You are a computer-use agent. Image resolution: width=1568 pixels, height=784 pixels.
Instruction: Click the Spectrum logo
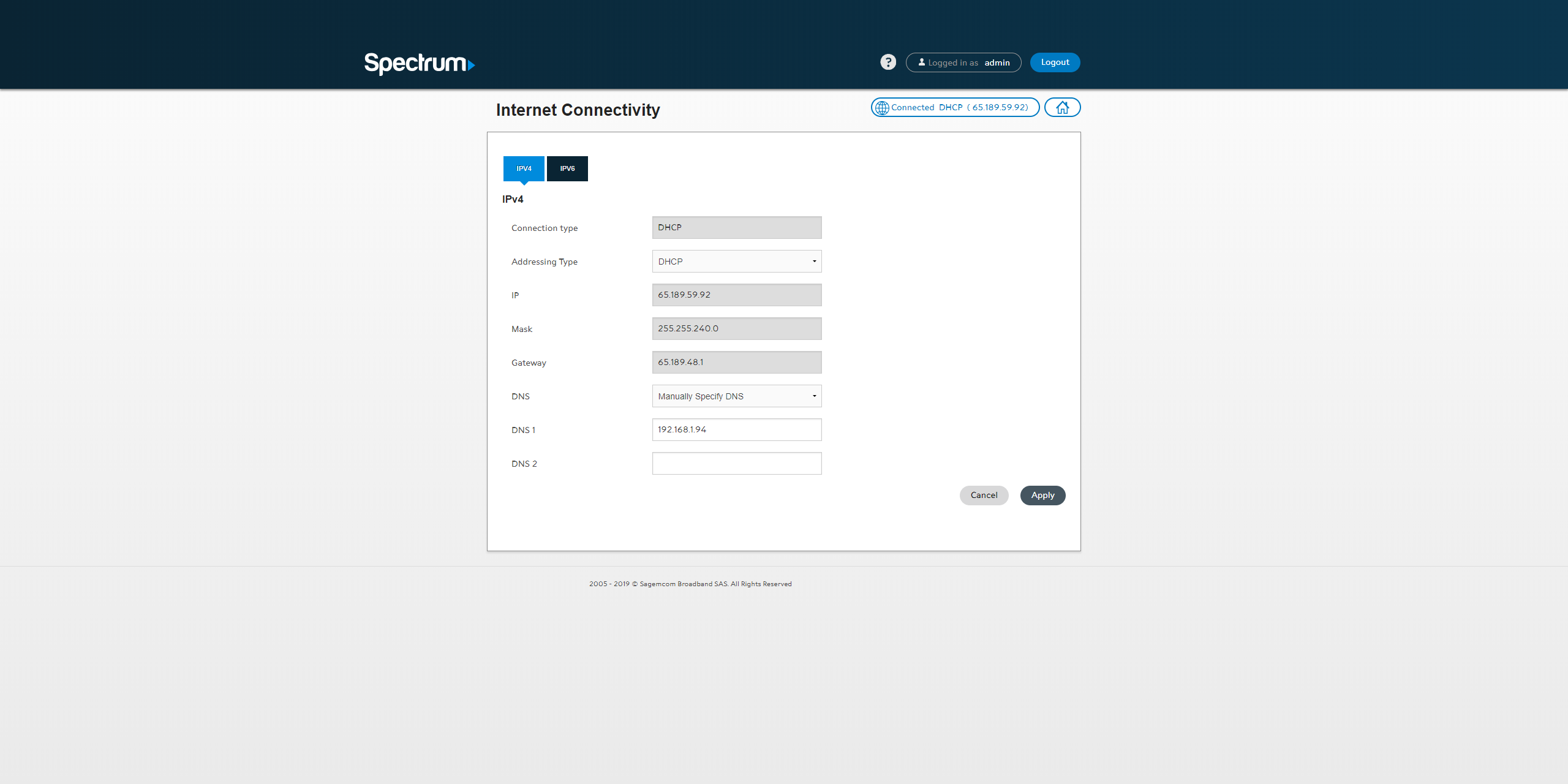click(419, 63)
